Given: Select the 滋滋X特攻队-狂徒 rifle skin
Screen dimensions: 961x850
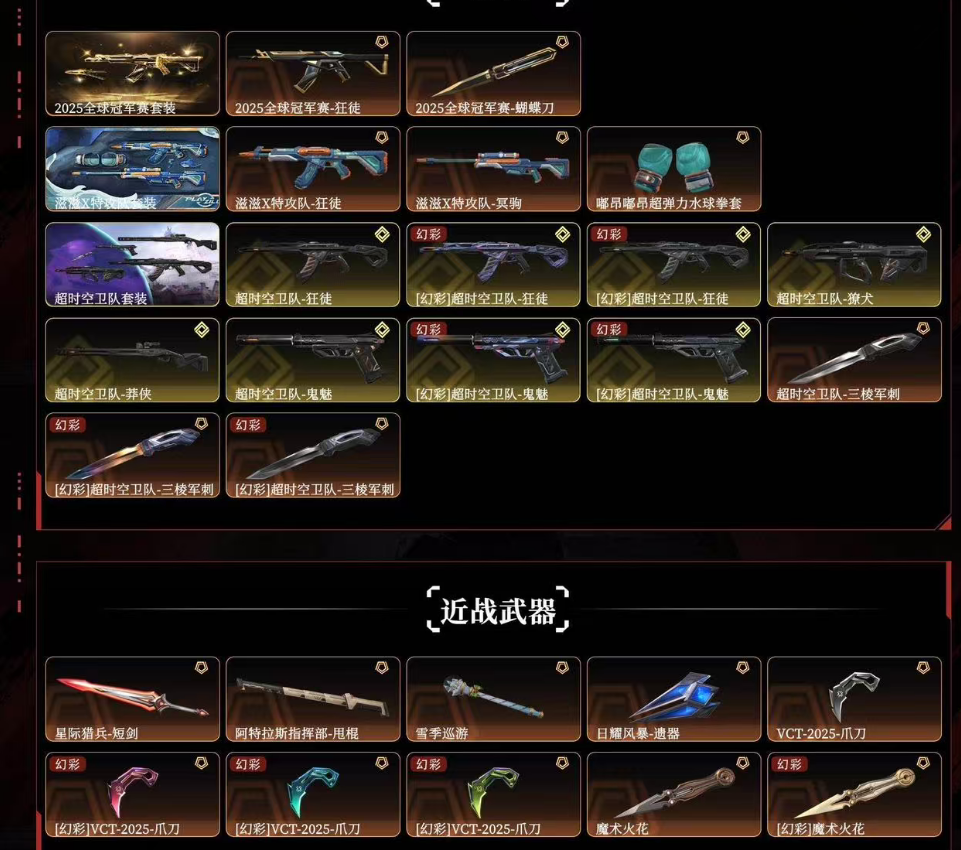Looking at the screenshot, I should (313, 169).
